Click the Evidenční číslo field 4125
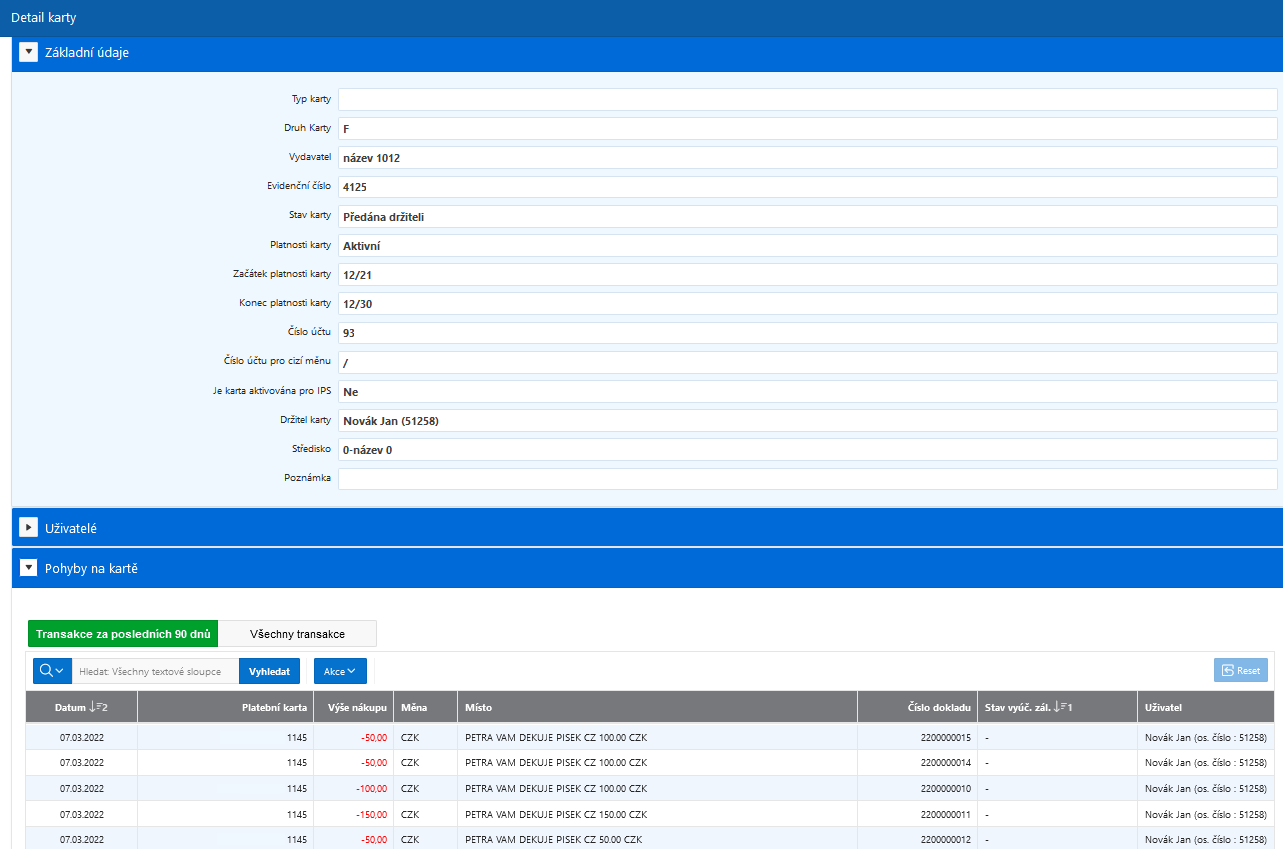Image resolution: width=1283 pixels, height=849 pixels. pyautogui.click(x=808, y=186)
